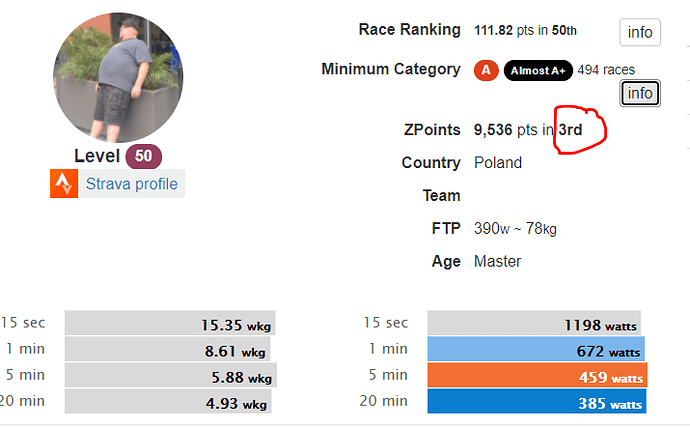Click the red A category badge
The image size is (690, 427).
486,70
